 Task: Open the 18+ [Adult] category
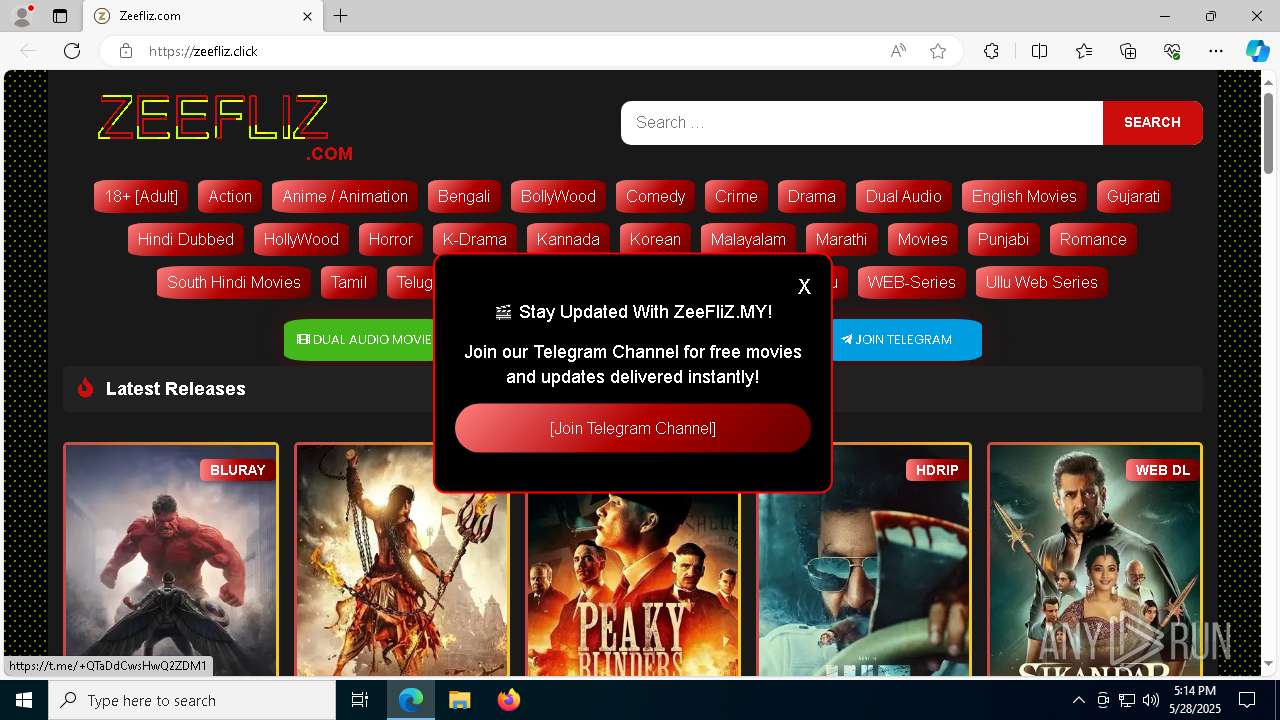point(141,196)
